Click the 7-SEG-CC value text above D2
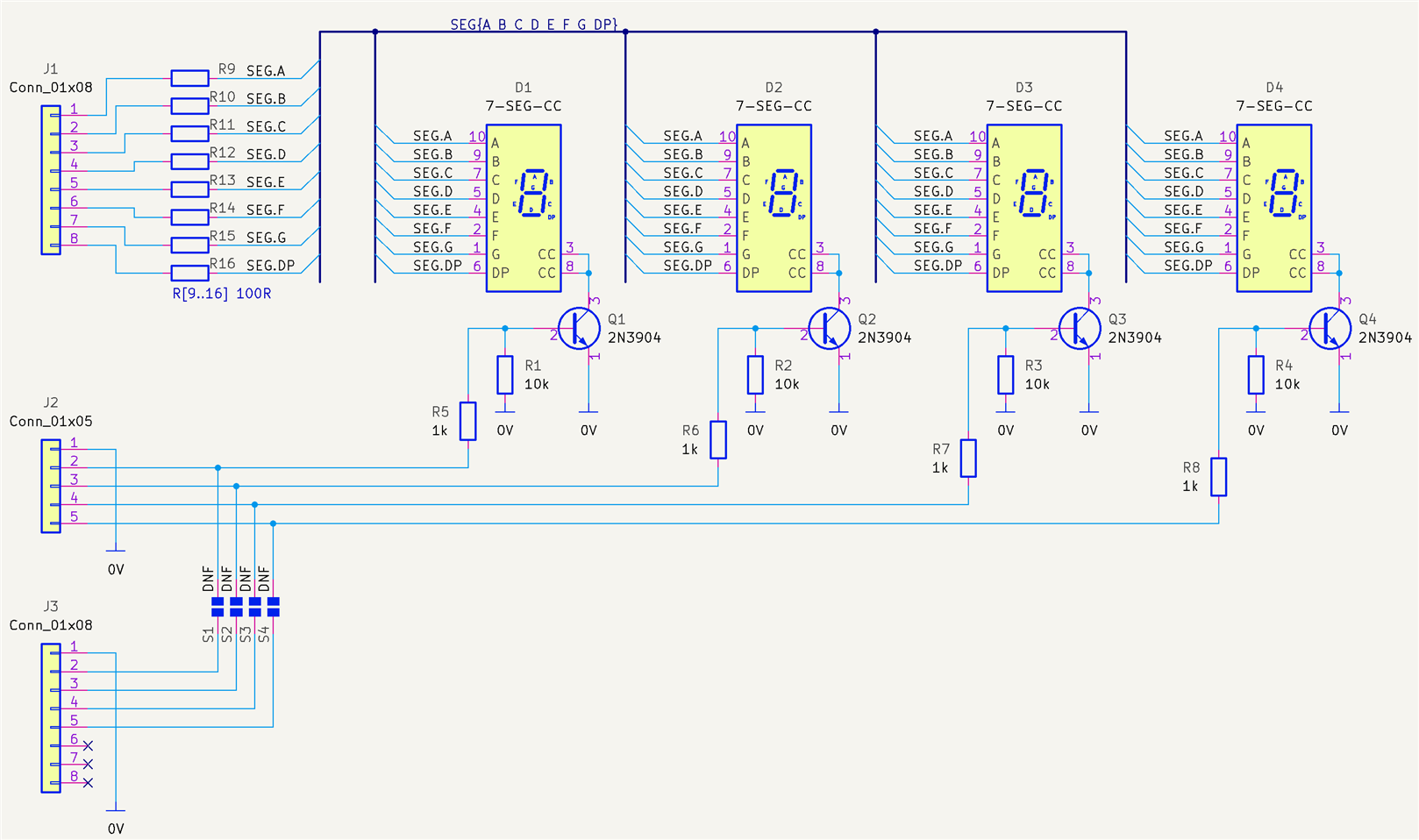 pyautogui.click(x=774, y=106)
